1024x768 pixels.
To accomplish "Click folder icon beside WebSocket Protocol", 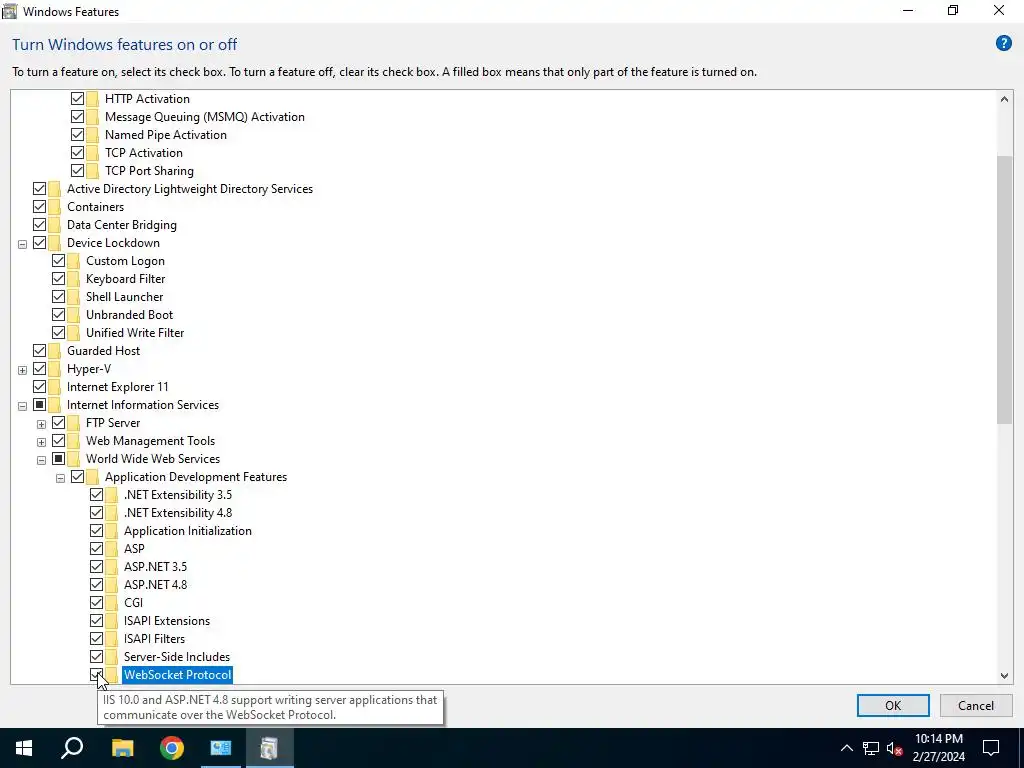I will click(x=112, y=675).
